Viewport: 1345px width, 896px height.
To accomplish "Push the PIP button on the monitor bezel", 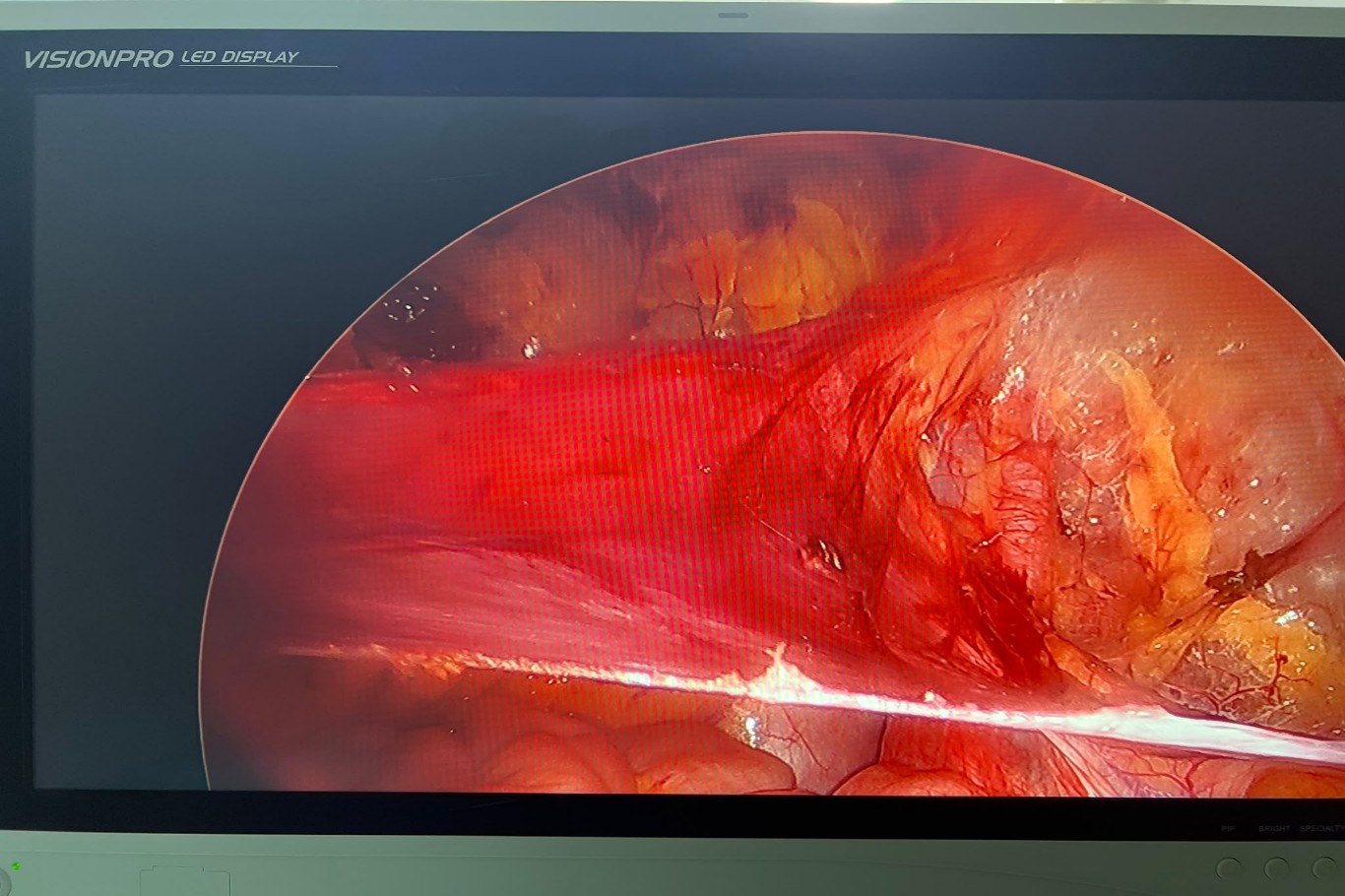I will (x=1229, y=868).
